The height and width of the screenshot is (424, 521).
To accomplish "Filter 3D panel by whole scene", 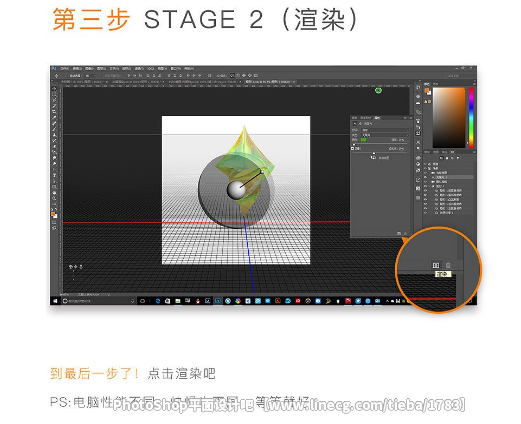I will pos(441,158).
